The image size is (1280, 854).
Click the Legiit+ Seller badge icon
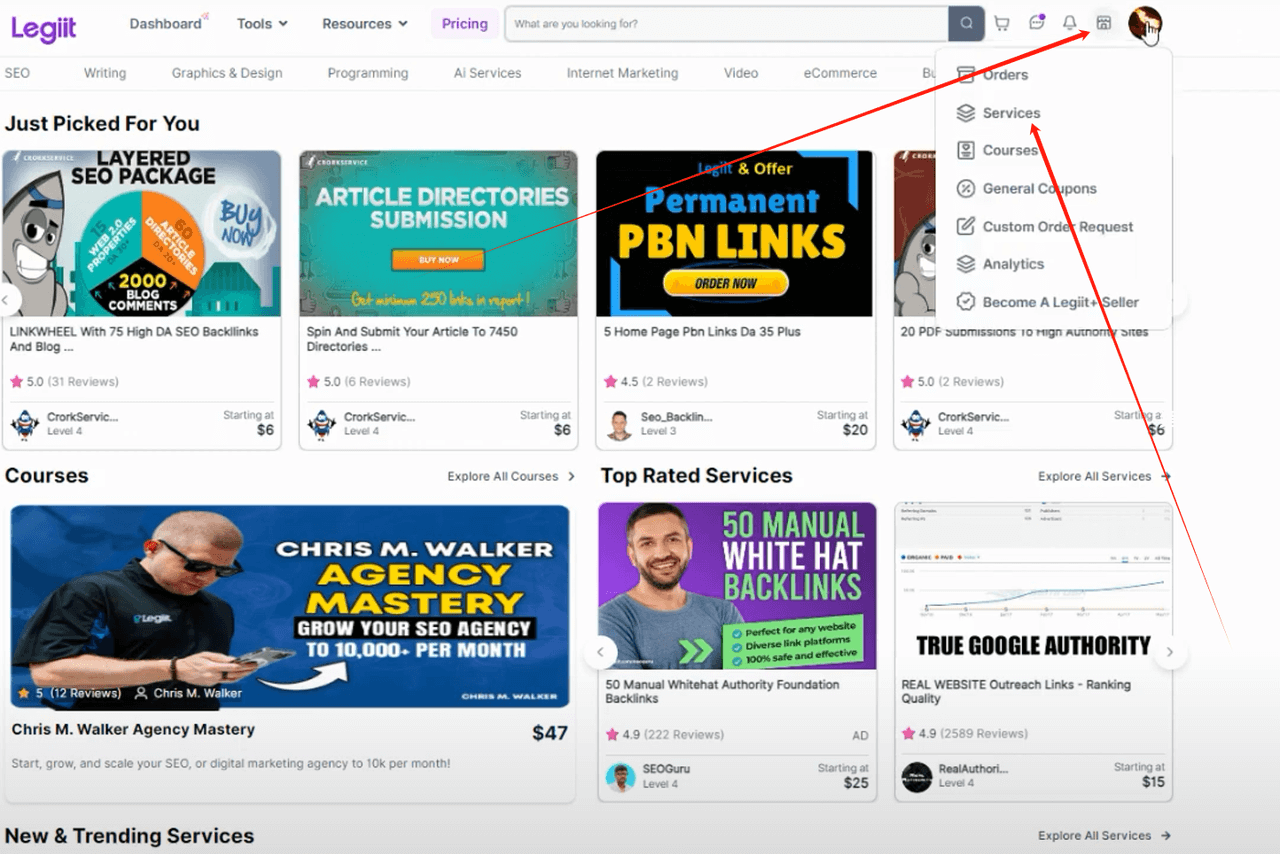point(965,302)
